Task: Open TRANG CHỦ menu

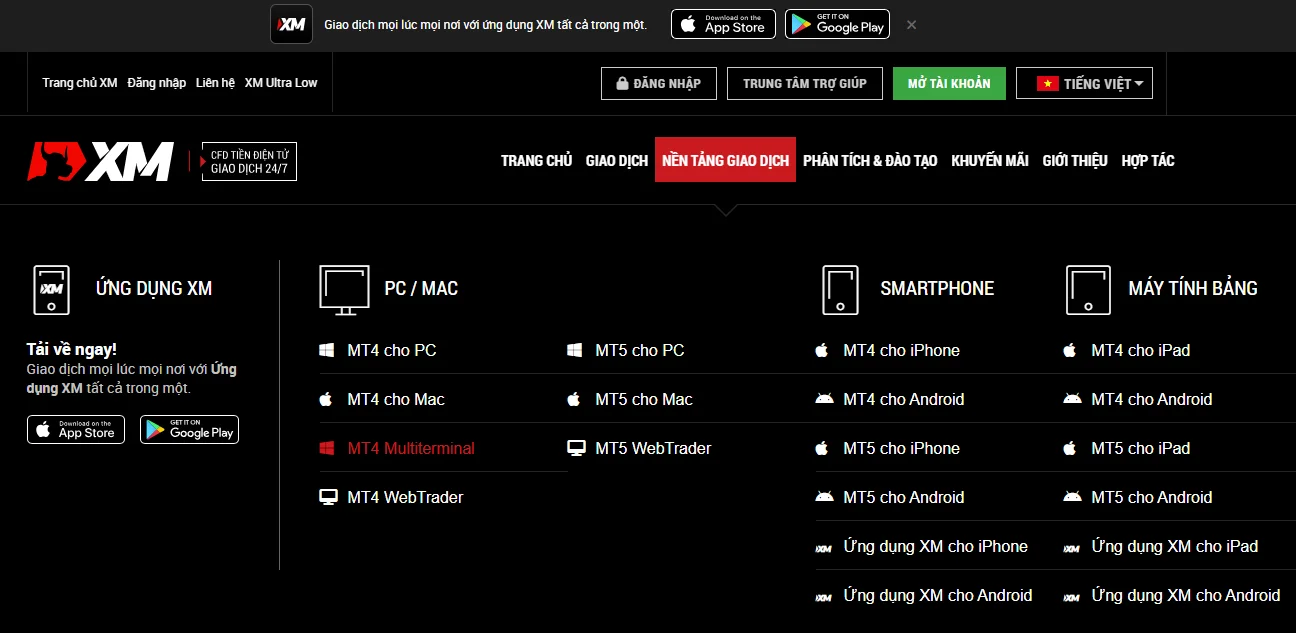Action: (x=537, y=160)
